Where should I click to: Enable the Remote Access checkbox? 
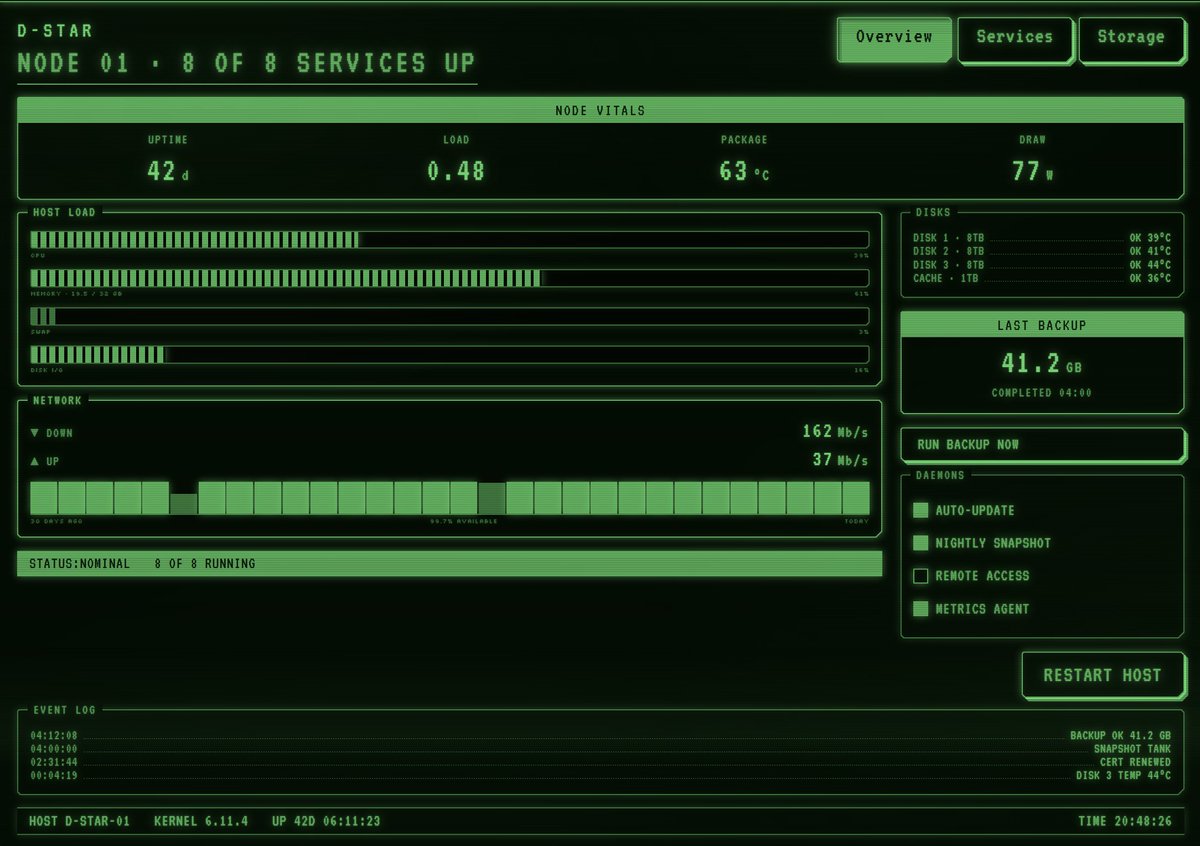[921, 576]
